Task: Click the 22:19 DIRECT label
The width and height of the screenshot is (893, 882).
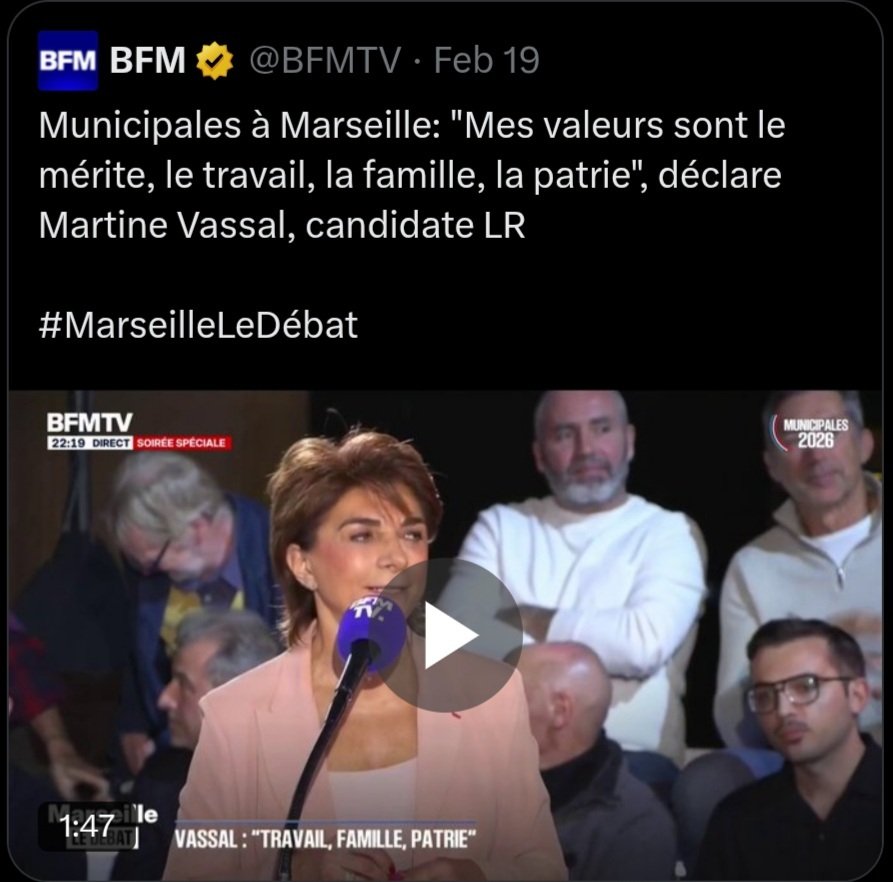Action: click(90, 443)
